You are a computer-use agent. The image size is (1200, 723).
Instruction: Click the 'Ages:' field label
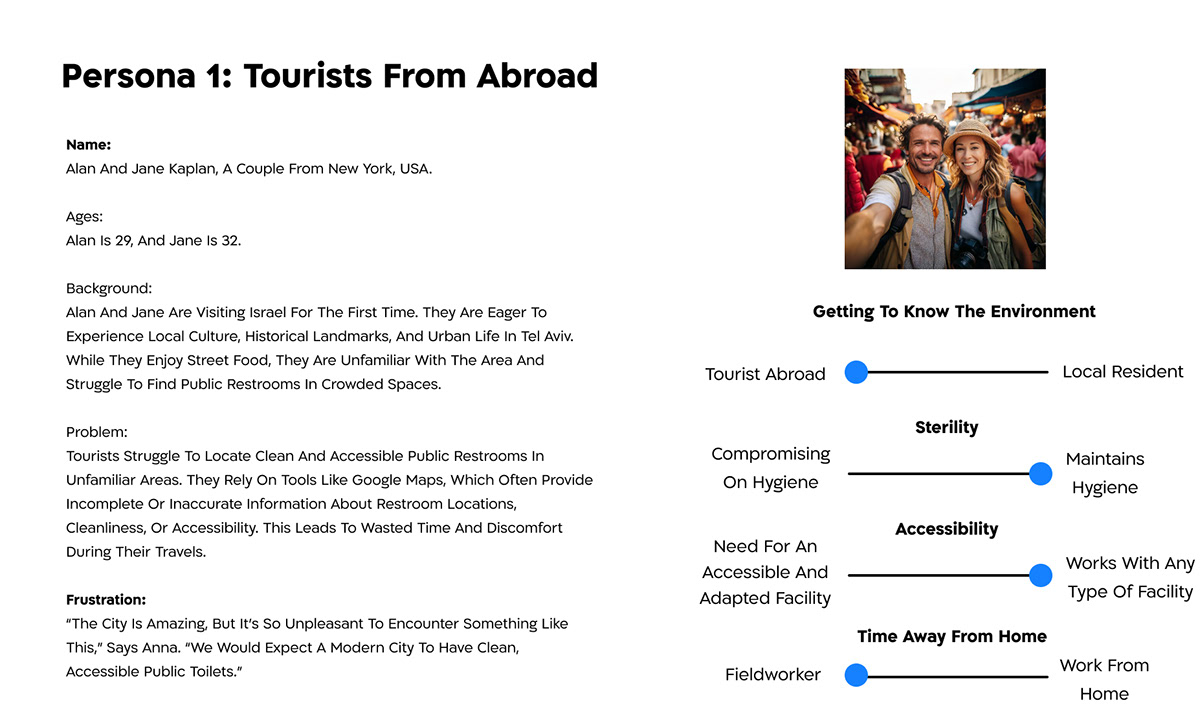coord(85,217)
